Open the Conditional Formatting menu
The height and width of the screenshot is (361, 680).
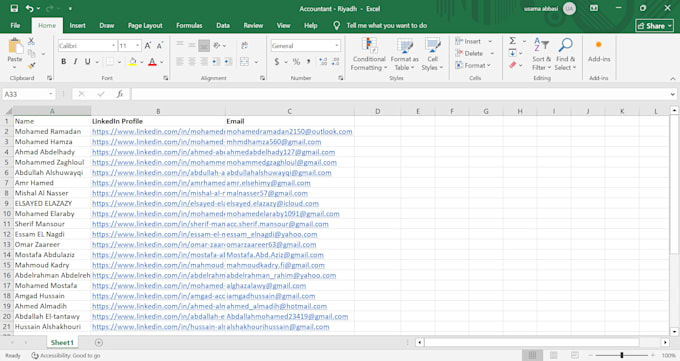(369, 54)
